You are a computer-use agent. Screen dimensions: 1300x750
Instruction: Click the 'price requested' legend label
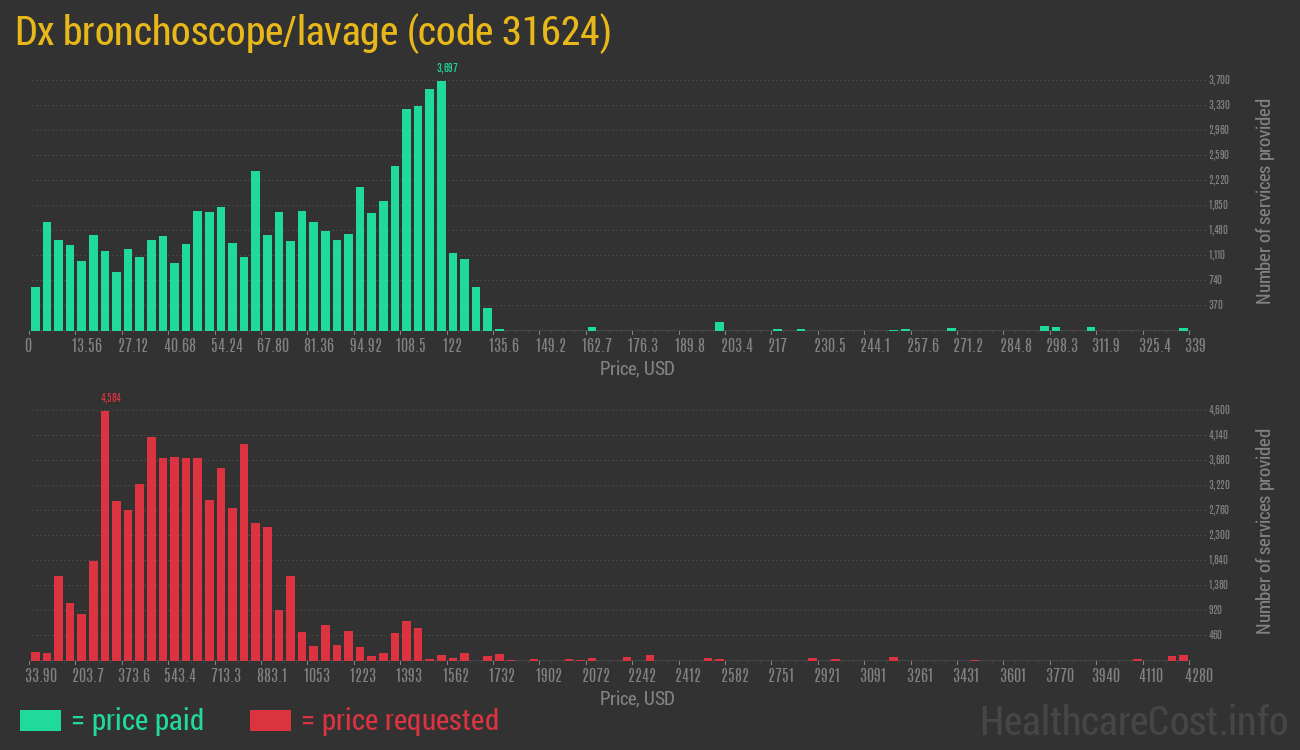click(x=399, y=720)
